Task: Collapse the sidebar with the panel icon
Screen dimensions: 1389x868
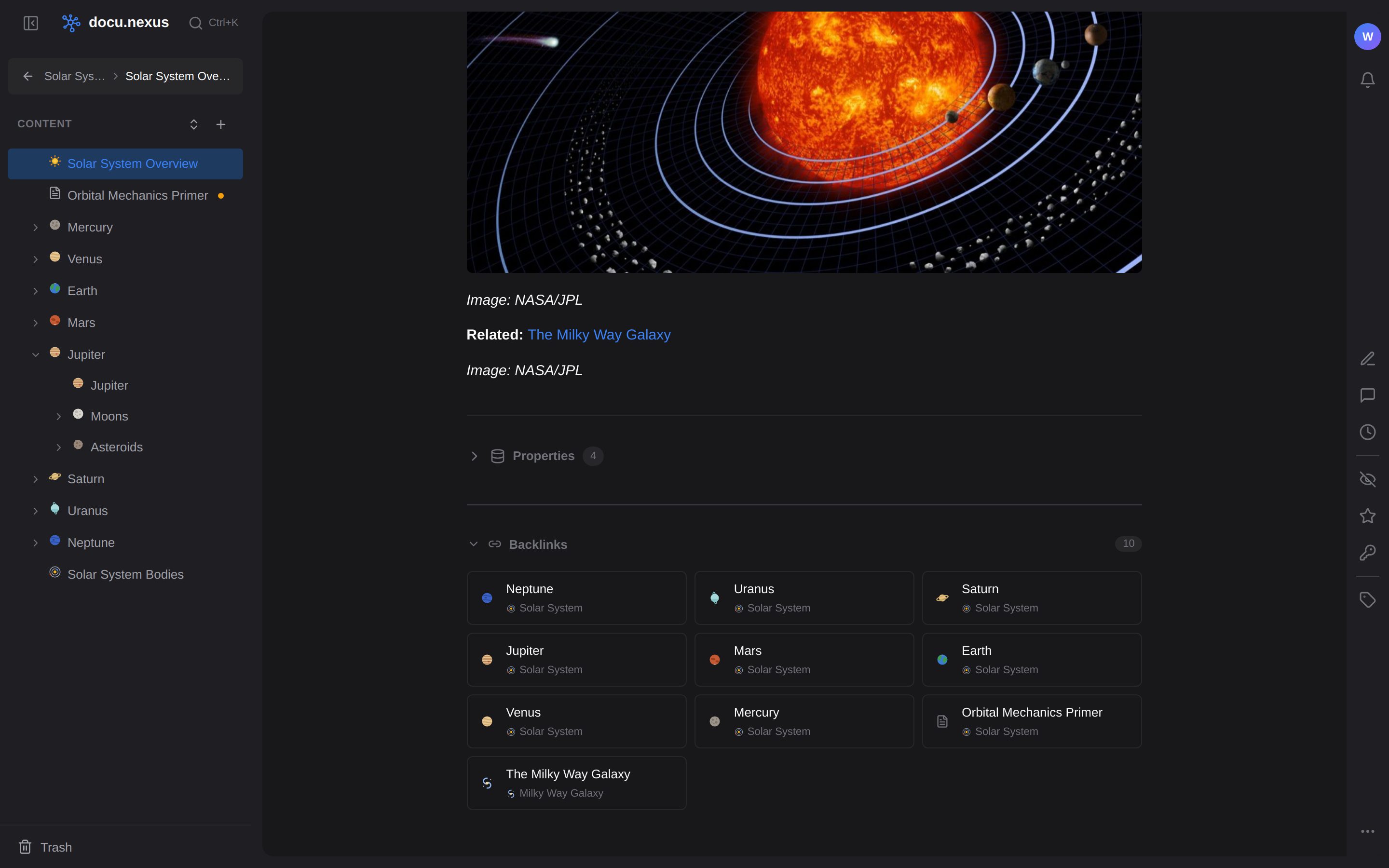Action: 31,23
